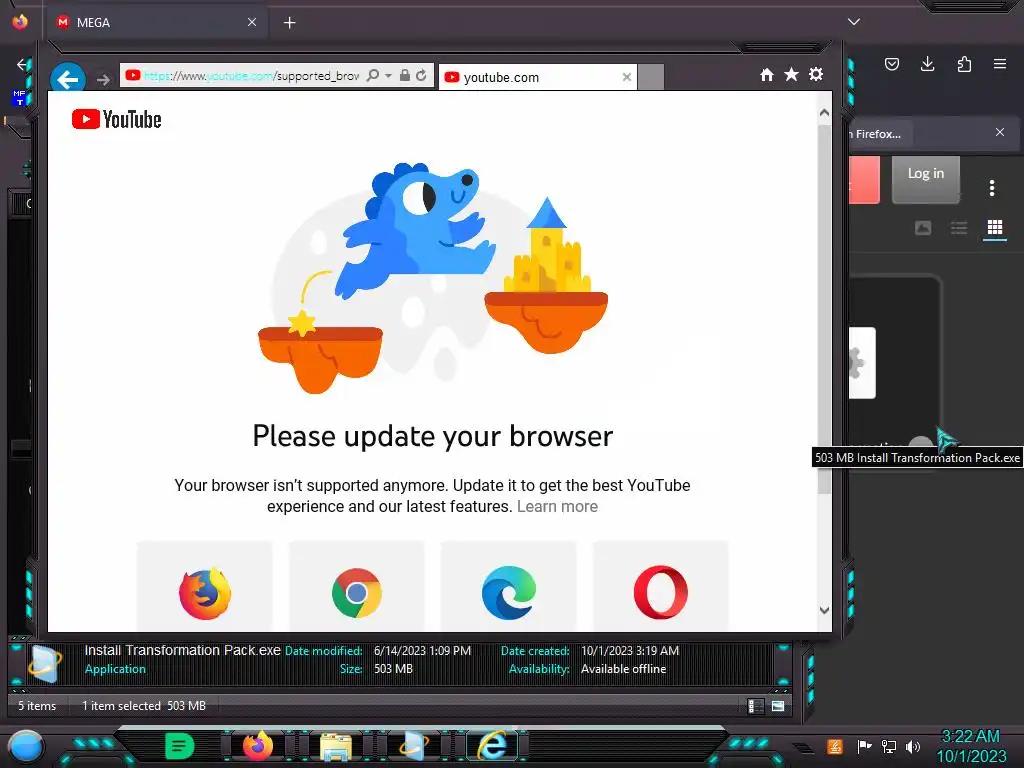Refresh the YouTube page in Internet Explorer
1024x768 pixels.
point(422,75)
